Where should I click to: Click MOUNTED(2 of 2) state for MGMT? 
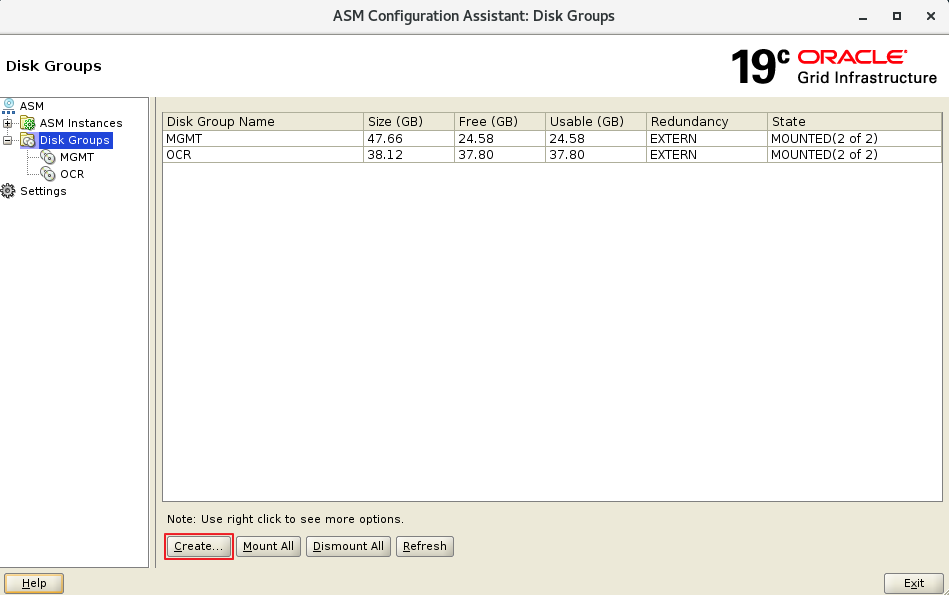point(824,139)
